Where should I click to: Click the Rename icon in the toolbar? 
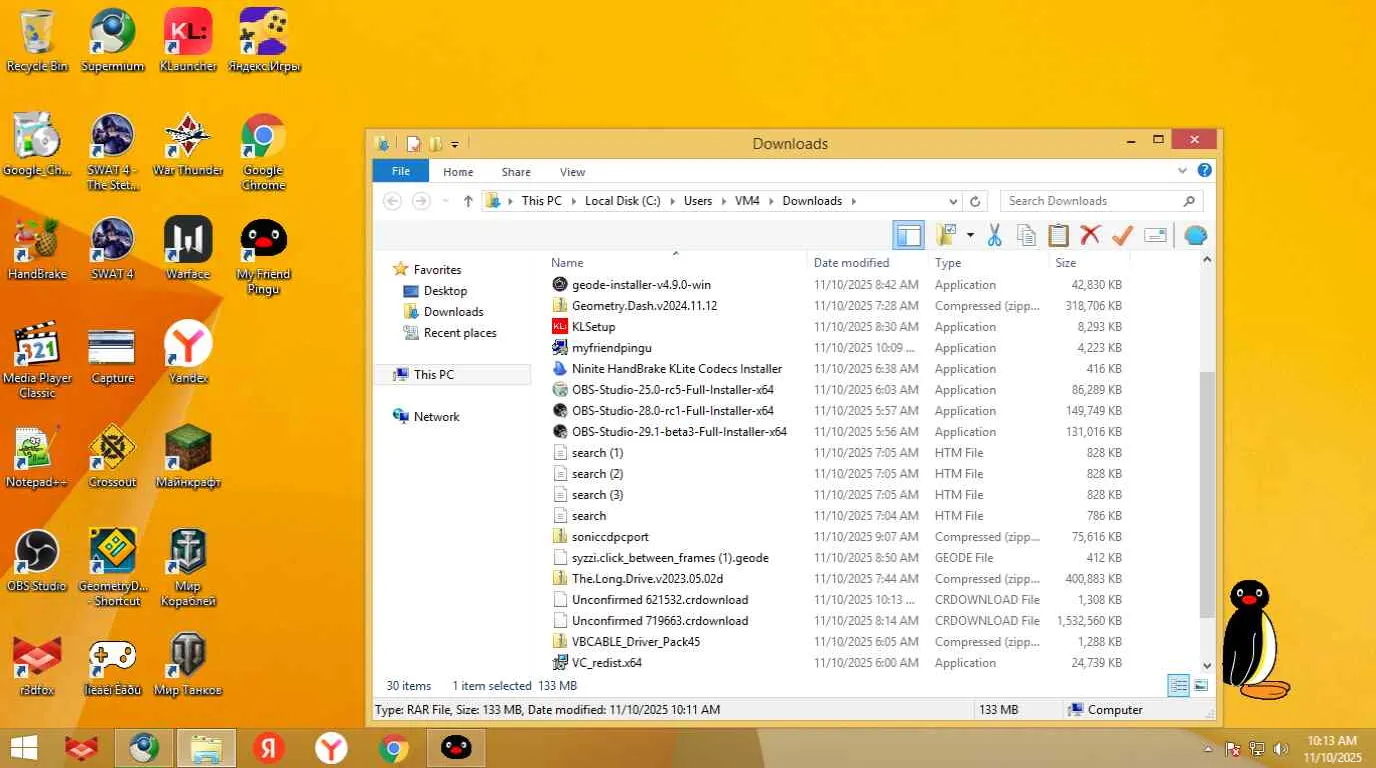(x=1155, y=235)
